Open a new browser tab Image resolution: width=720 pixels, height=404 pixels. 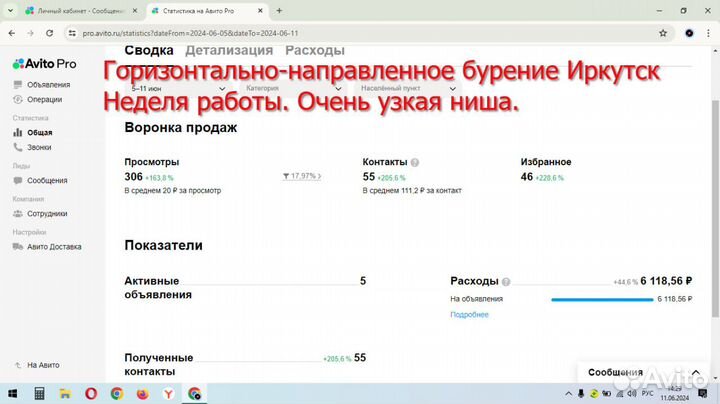coord(279,11)
